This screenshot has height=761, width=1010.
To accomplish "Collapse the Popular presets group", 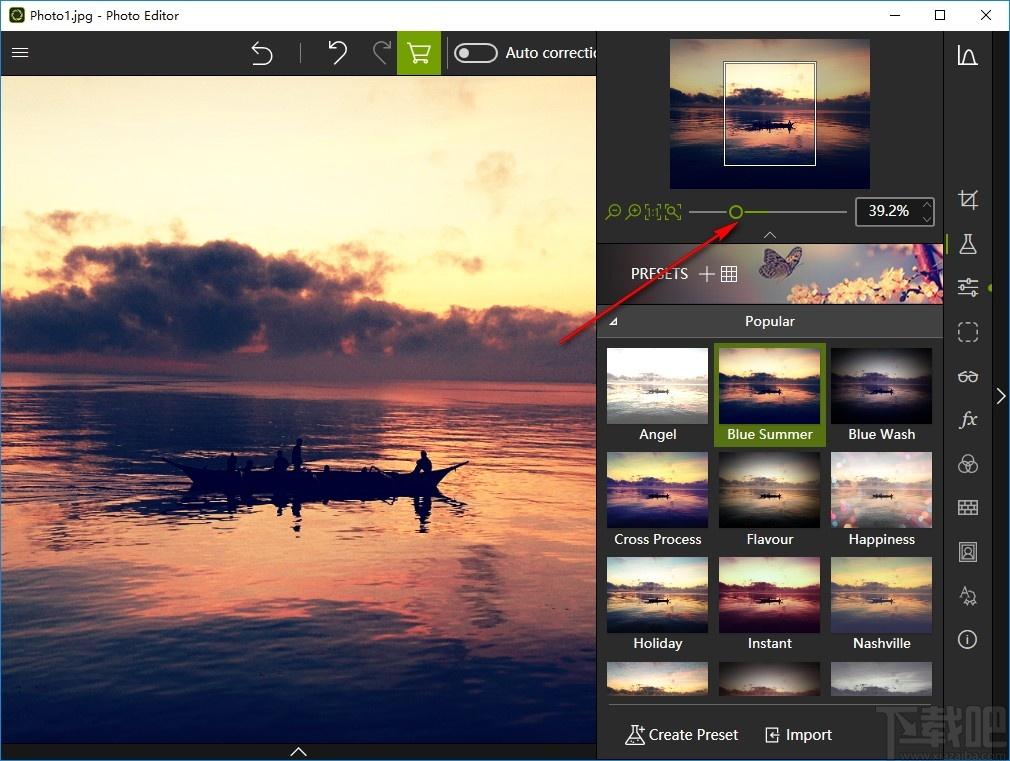I will click(613, 321).
